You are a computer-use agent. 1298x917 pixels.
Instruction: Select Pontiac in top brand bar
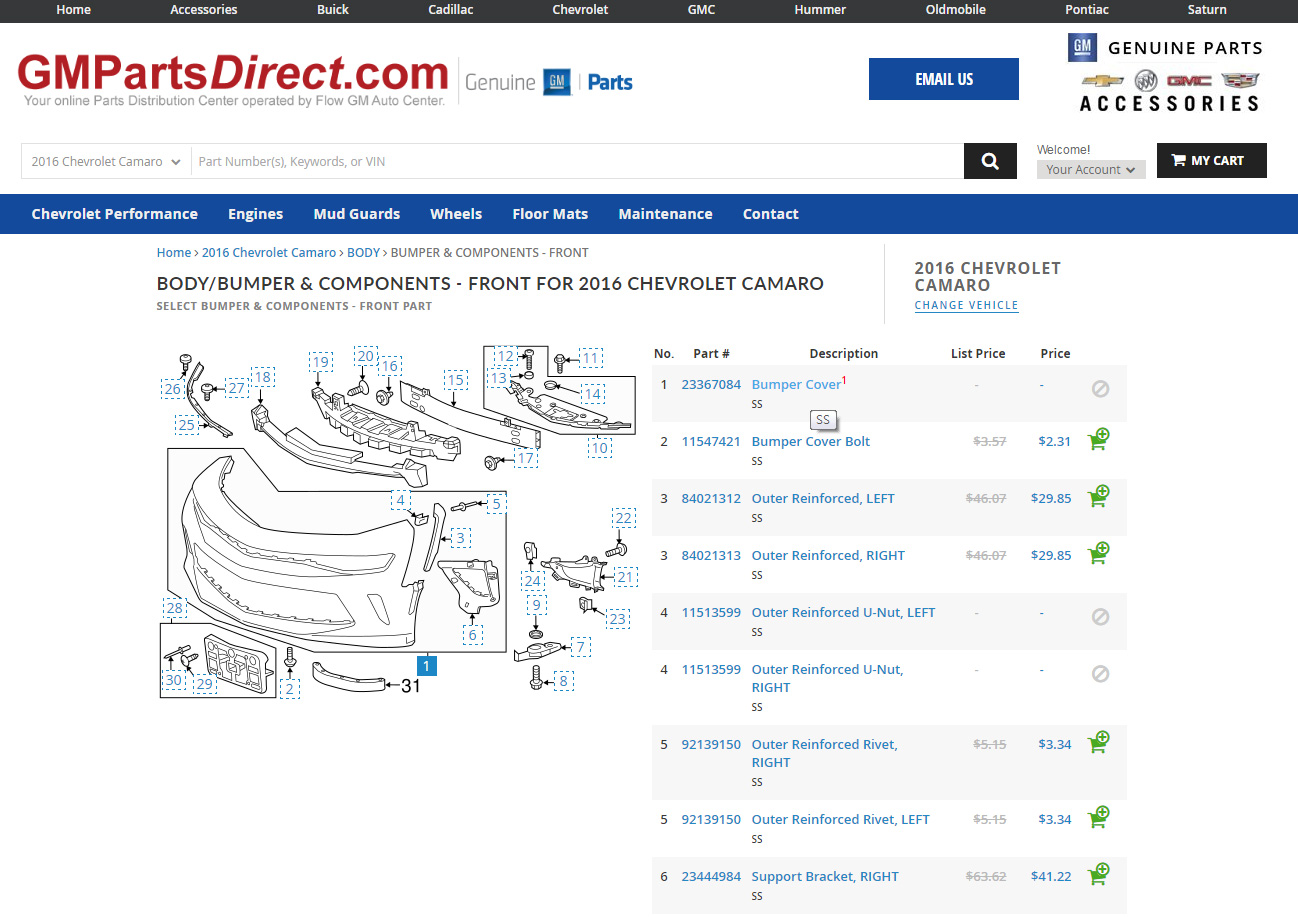tap(1087, 10)
